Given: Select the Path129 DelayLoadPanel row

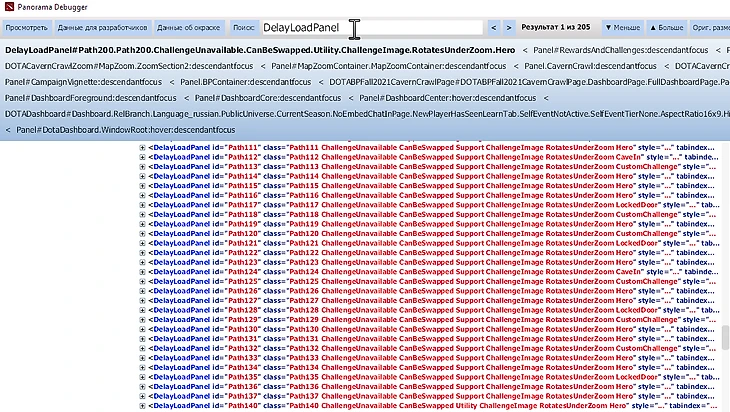Looking at the screenshot, I should point(432,320).
